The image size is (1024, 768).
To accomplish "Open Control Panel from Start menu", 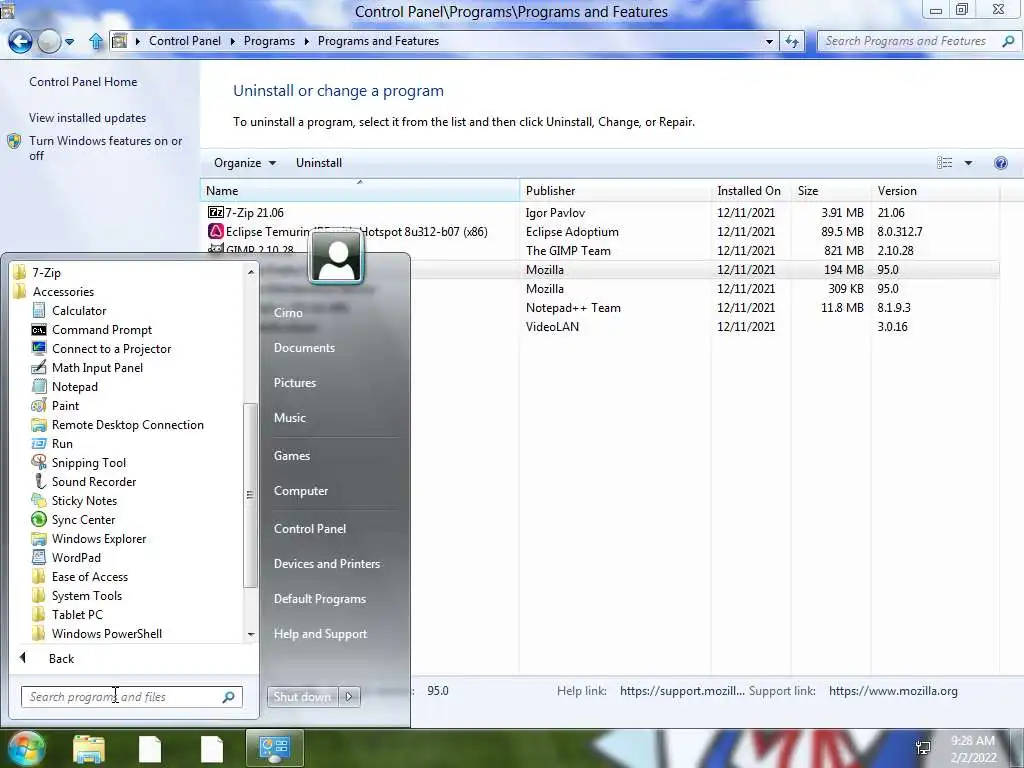I will coord(310,529).
